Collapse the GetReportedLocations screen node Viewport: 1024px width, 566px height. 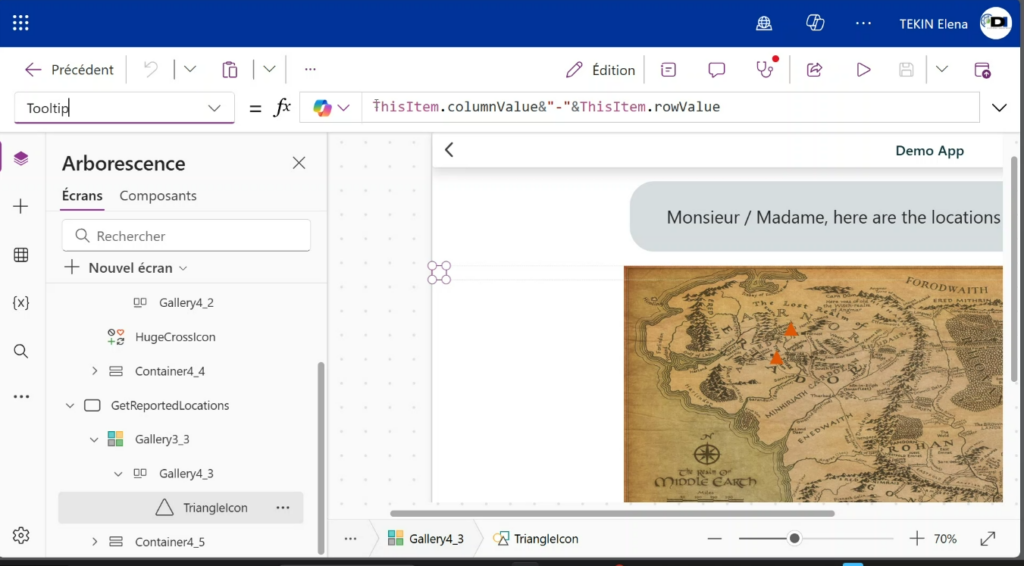pos(70,406)
